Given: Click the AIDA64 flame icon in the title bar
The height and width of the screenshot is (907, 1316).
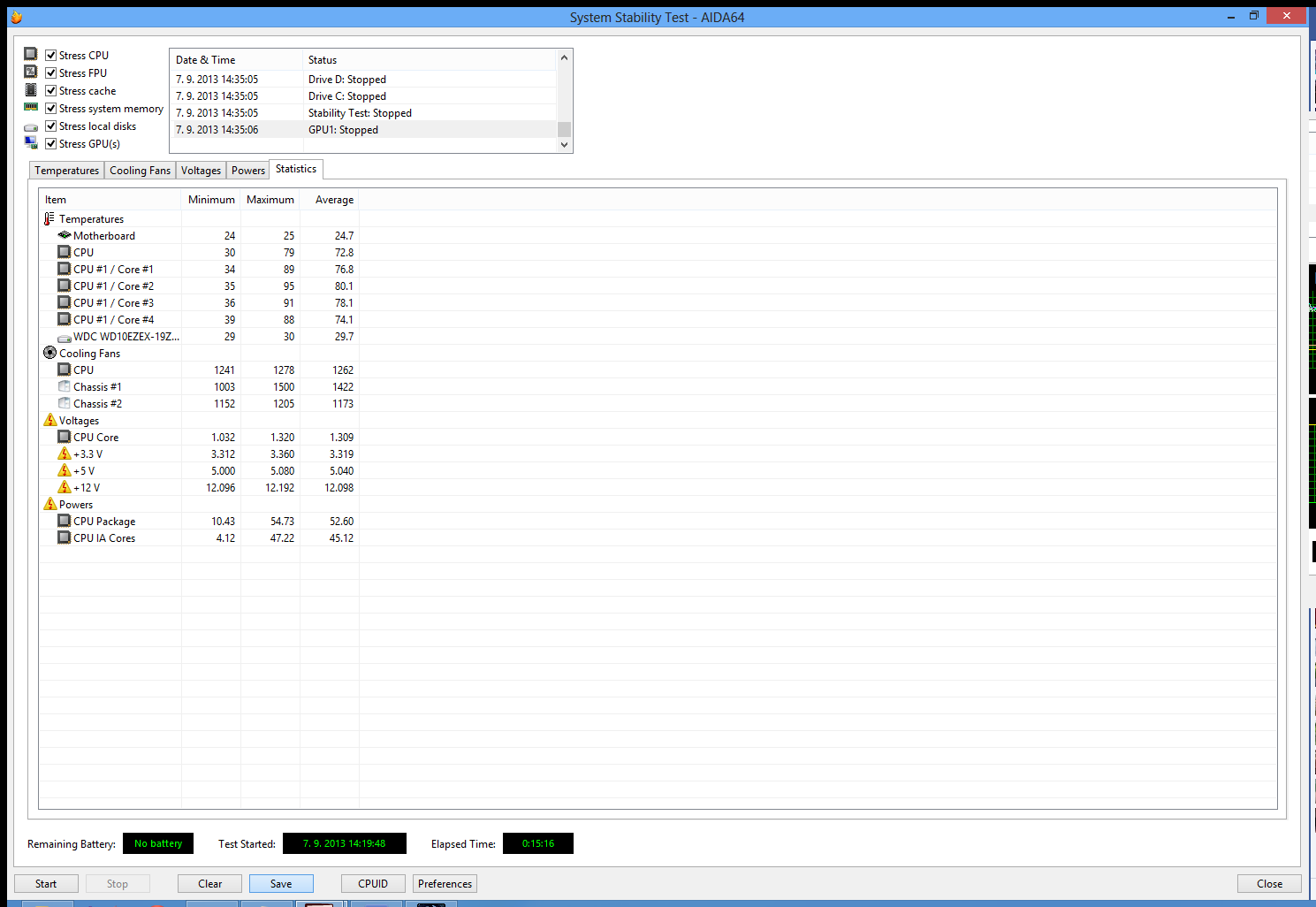Looking at the screenshot, I should (16, 17).
